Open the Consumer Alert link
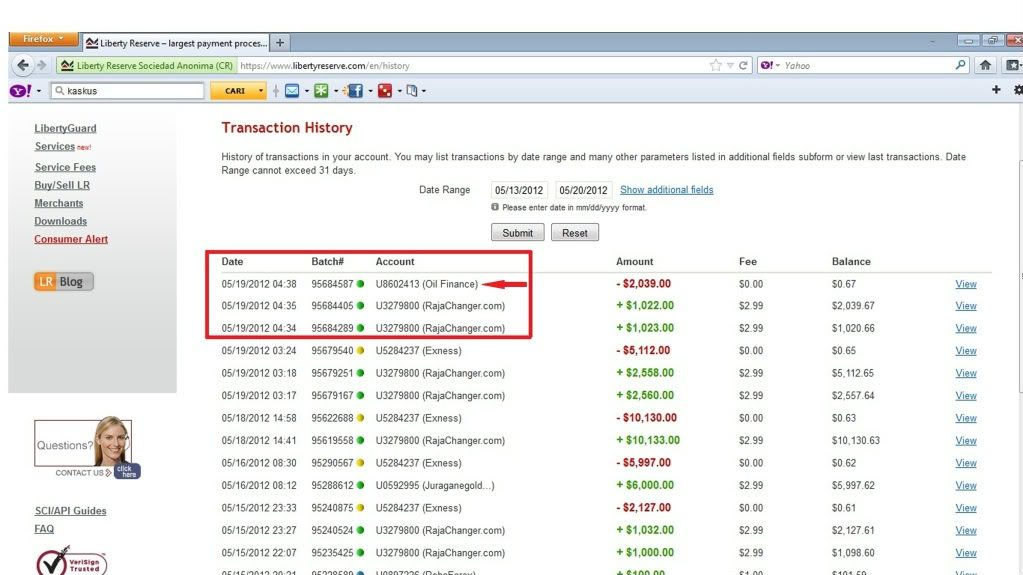Viewport: 1023px width, 575px height. 71,239
